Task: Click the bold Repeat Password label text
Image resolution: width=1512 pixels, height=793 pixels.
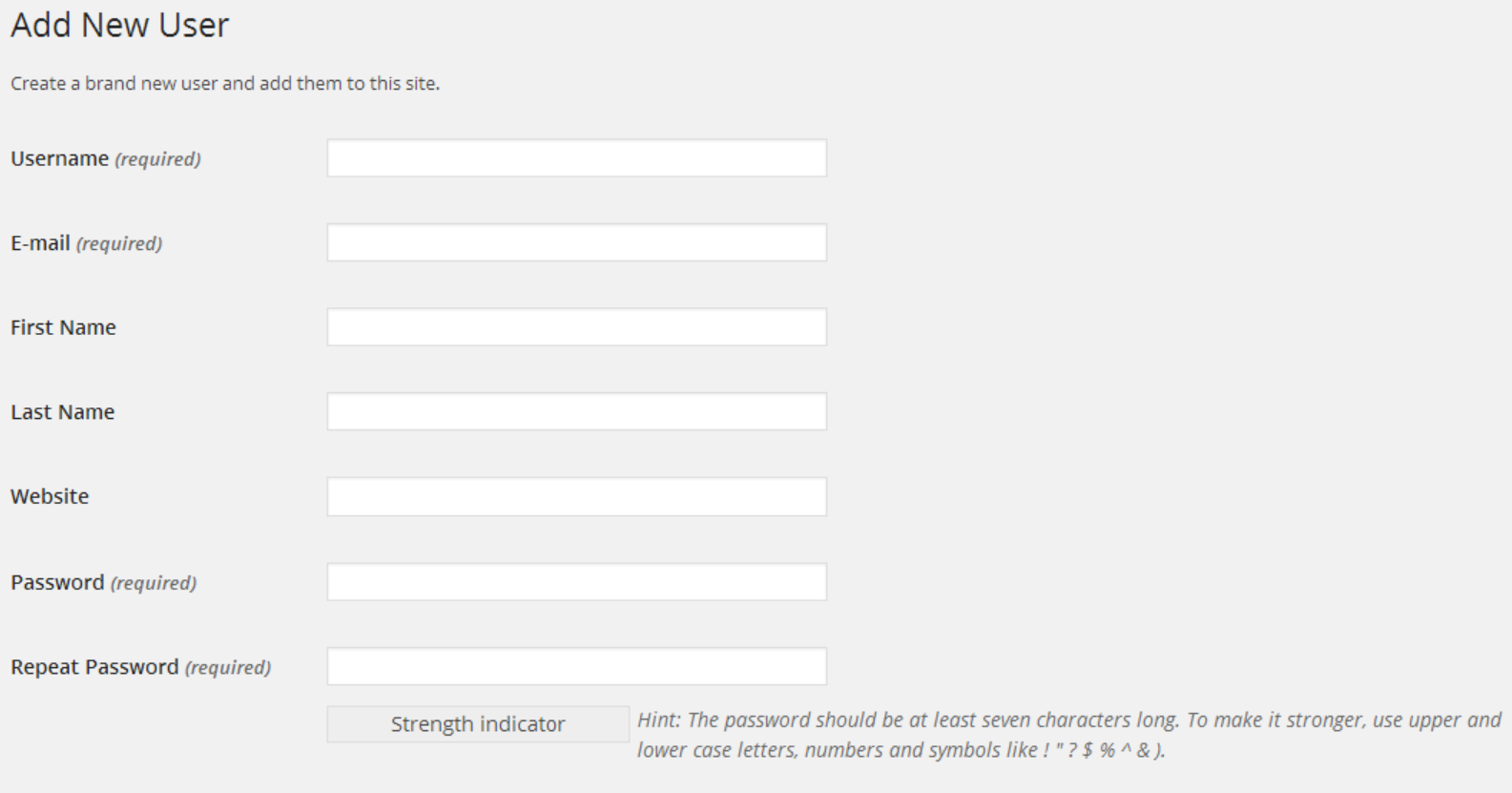Action: (94, 667)
